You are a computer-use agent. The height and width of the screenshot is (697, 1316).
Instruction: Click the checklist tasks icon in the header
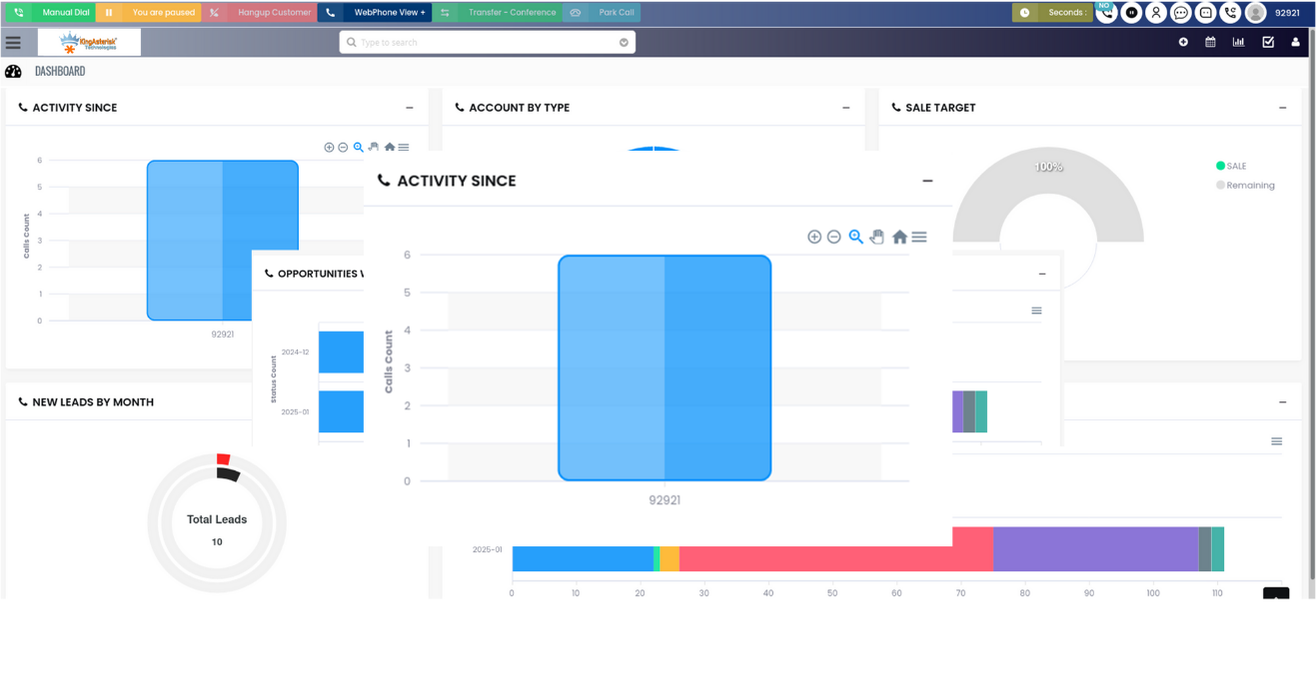[x=1268, y=42]
